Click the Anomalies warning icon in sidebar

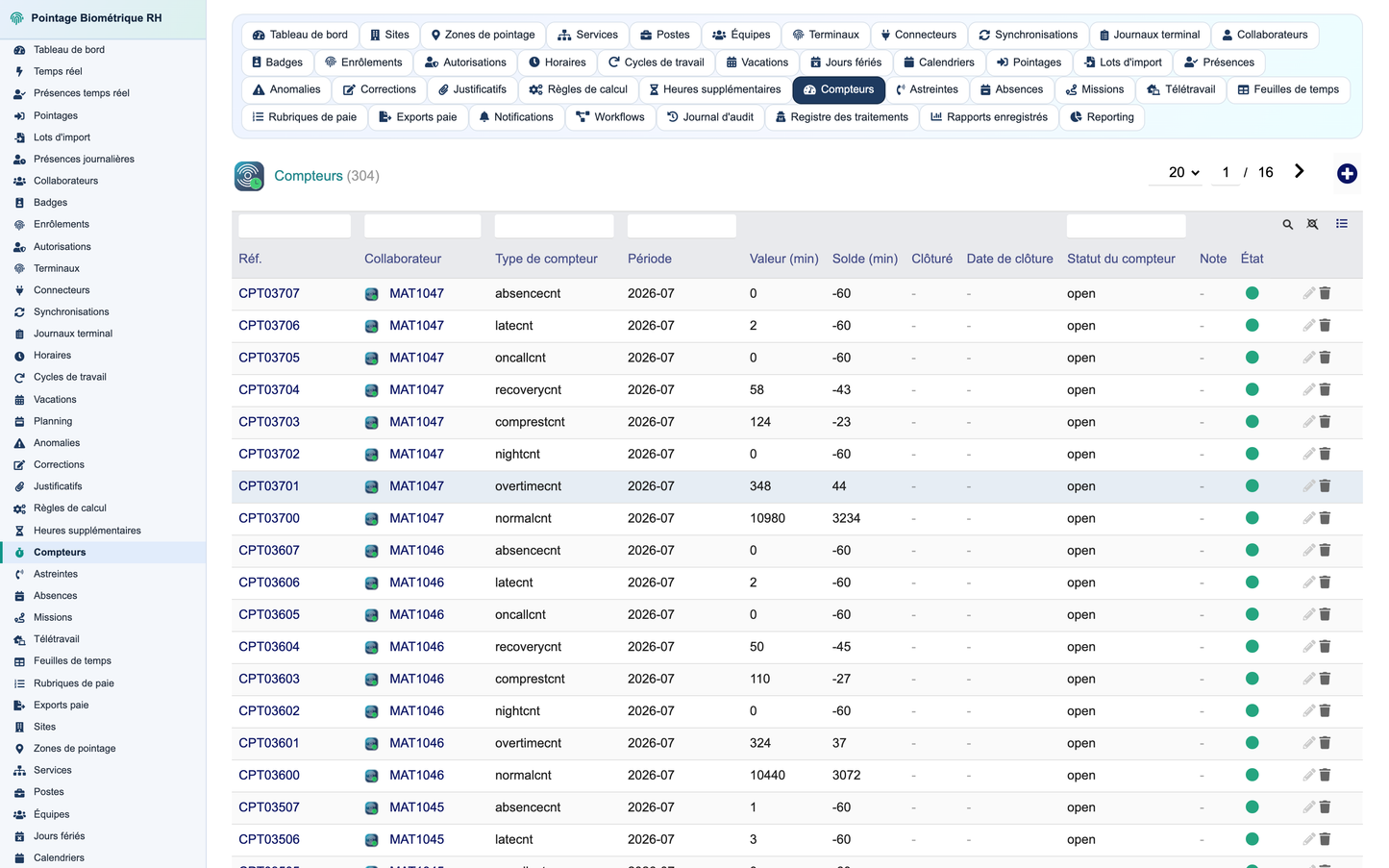pos(19,443)
